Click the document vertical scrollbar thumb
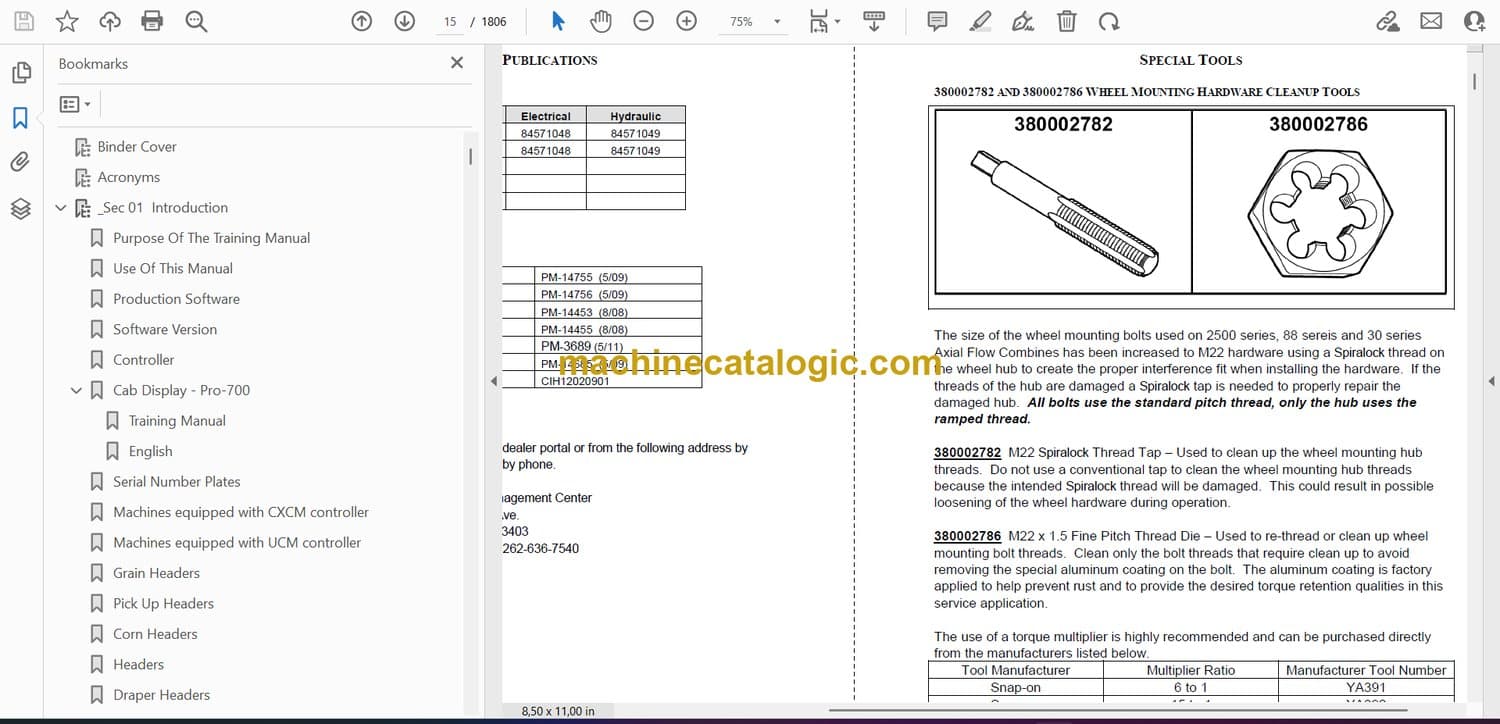1500x724 pixels. (x=1474, y=80)
